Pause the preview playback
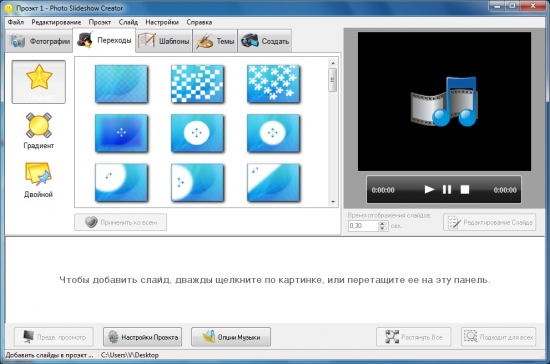550x364 pixels. pos(447,190)
